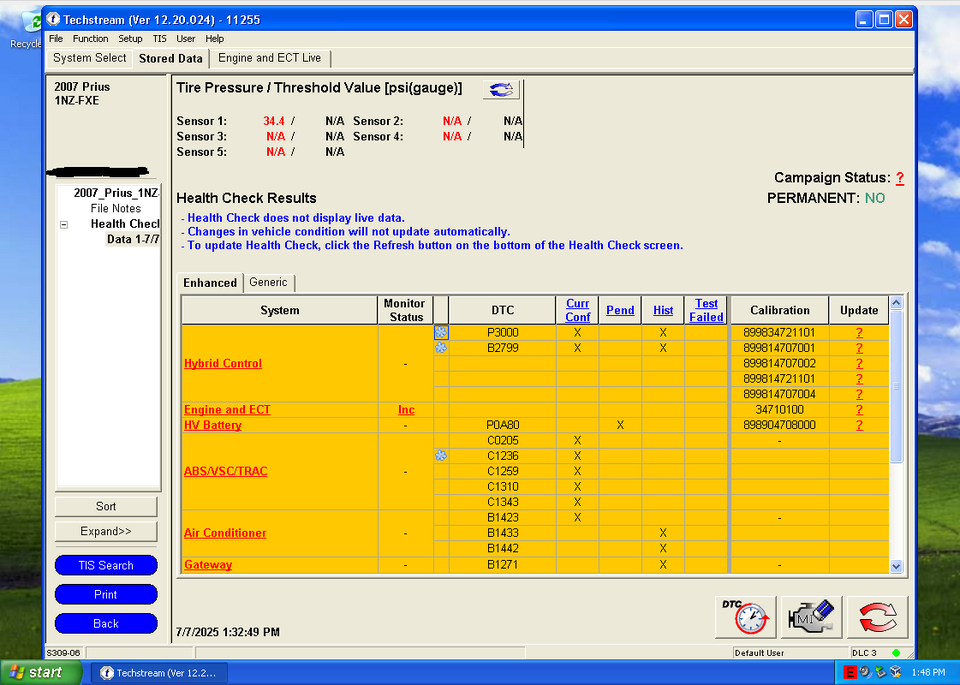
Task: Click the Print button
Action: coord(106,594)
